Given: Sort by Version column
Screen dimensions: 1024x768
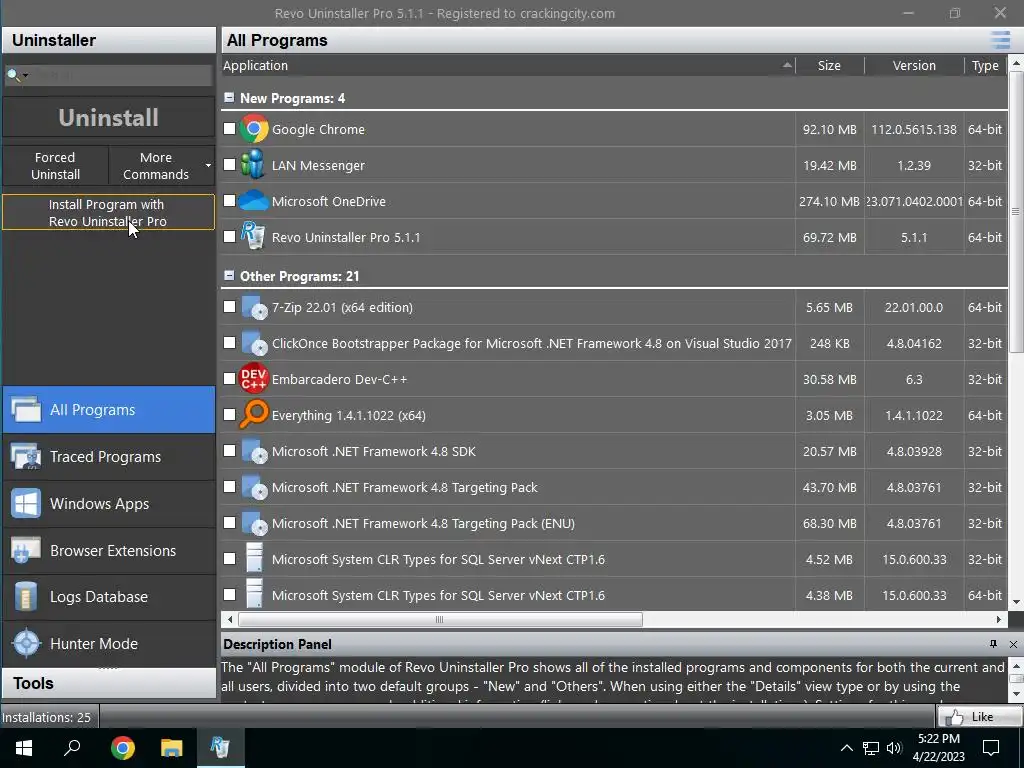Looking at the screenshot, I should tap(914, 65).
